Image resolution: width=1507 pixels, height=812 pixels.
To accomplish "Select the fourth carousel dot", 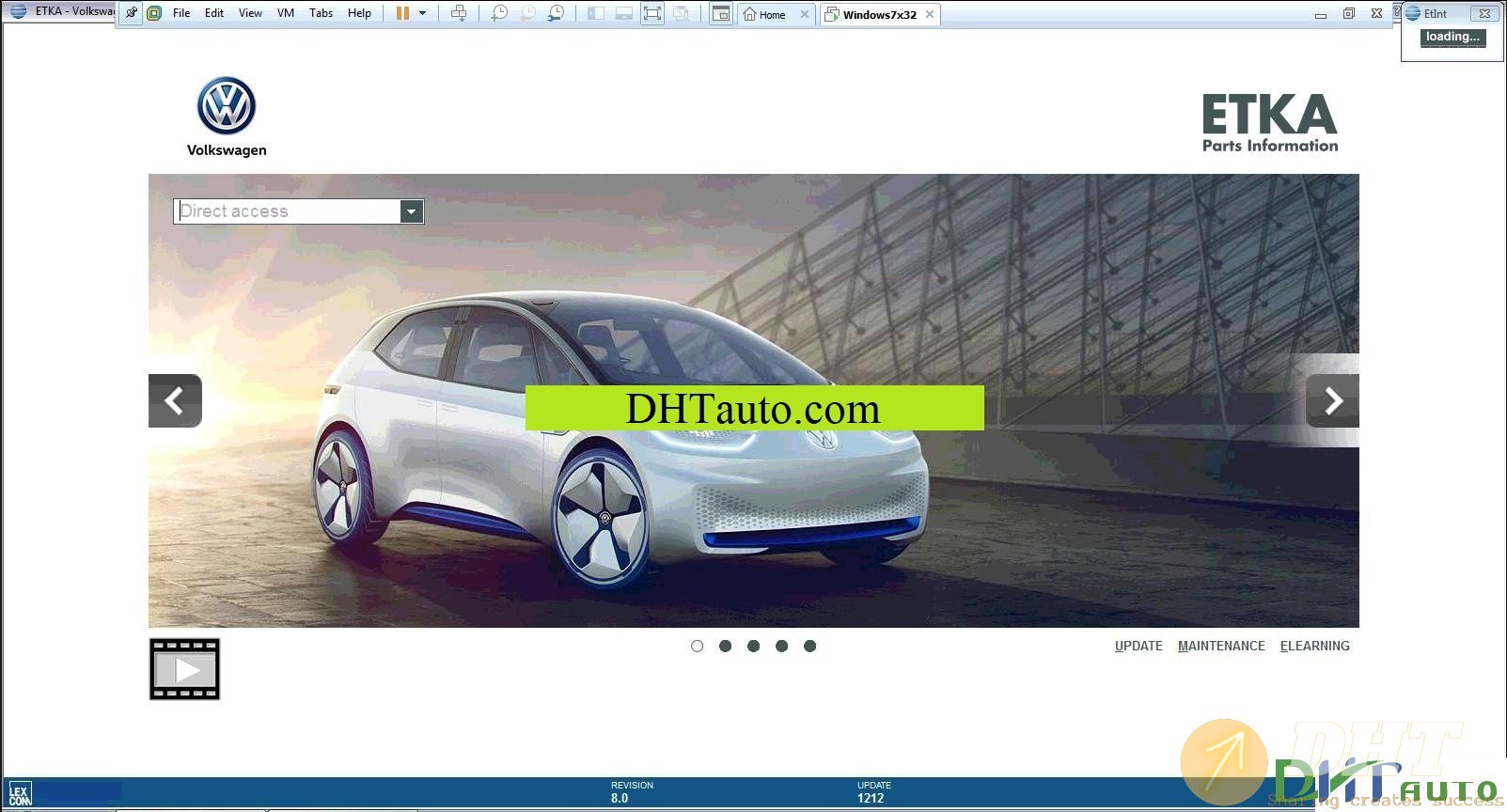I will click(781, 646).
